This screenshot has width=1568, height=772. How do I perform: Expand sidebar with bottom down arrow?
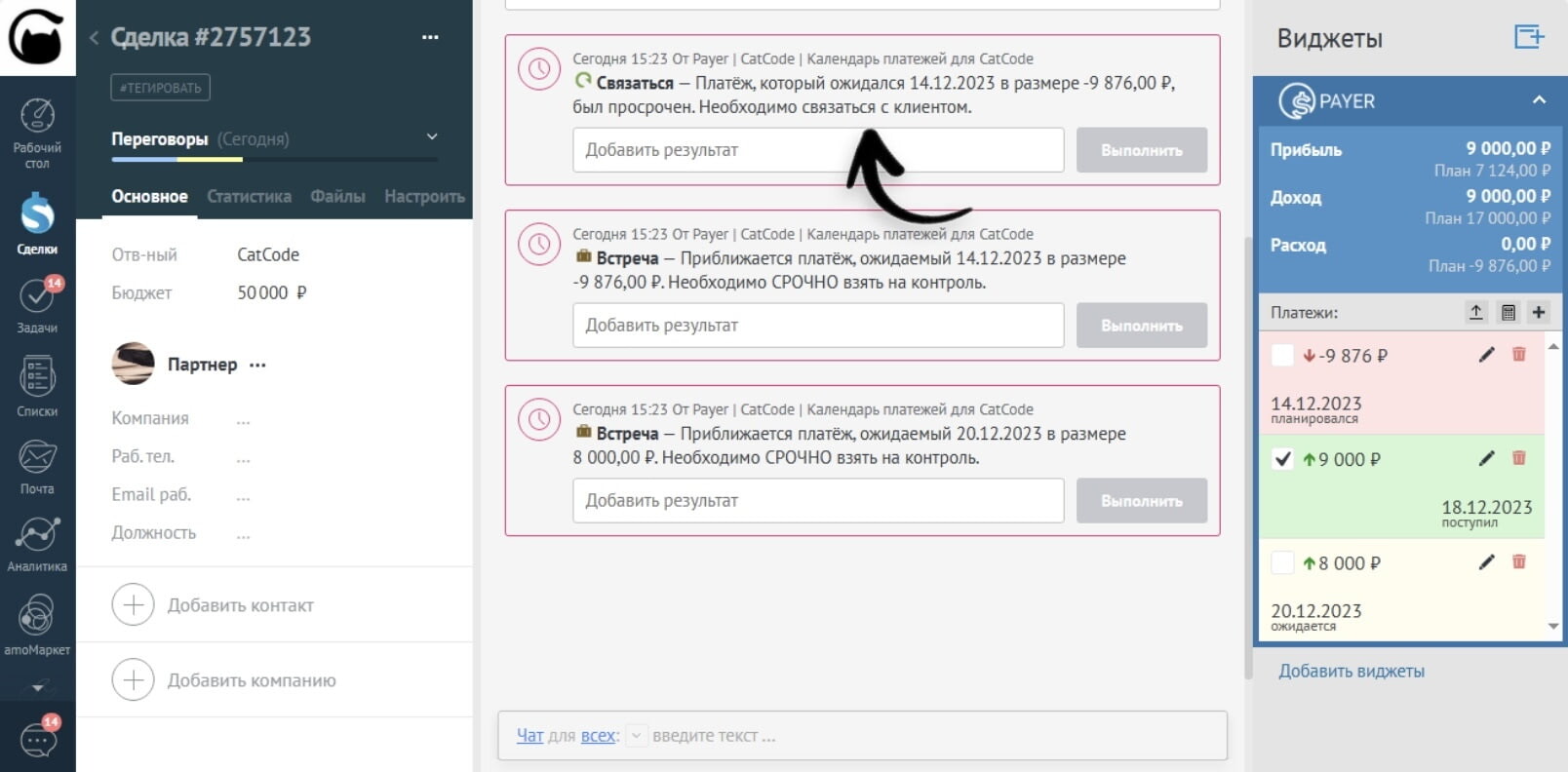(x=37, y=688)
